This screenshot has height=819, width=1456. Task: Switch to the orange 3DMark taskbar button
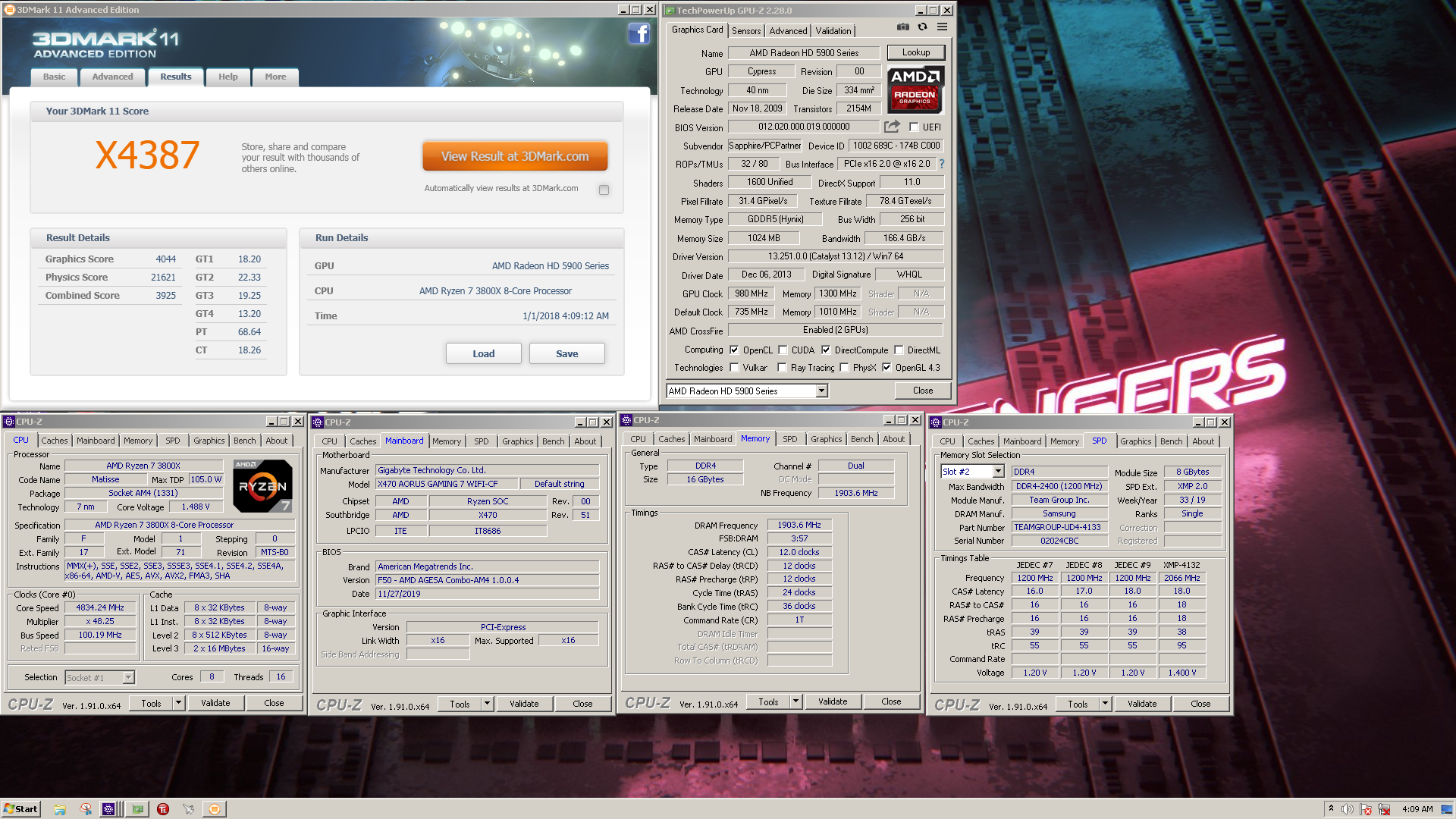click(215, 809)
